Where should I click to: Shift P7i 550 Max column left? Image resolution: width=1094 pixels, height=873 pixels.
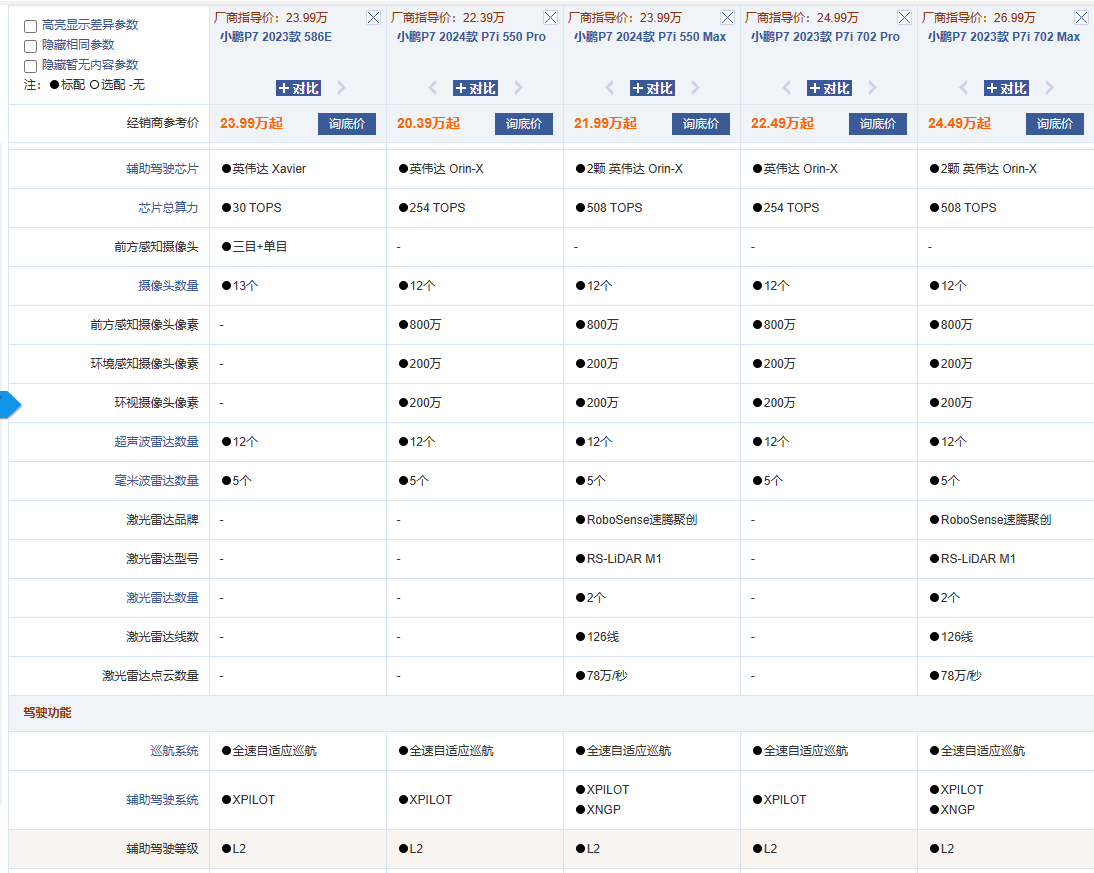[610, 88]
